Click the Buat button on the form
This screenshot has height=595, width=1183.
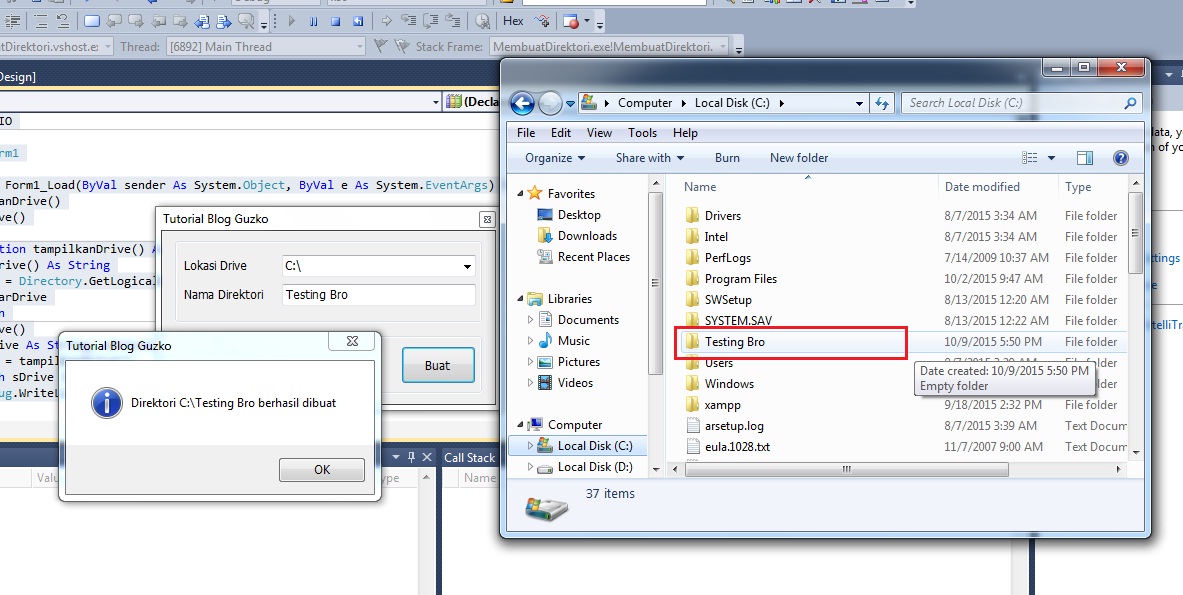click(438, 366)
